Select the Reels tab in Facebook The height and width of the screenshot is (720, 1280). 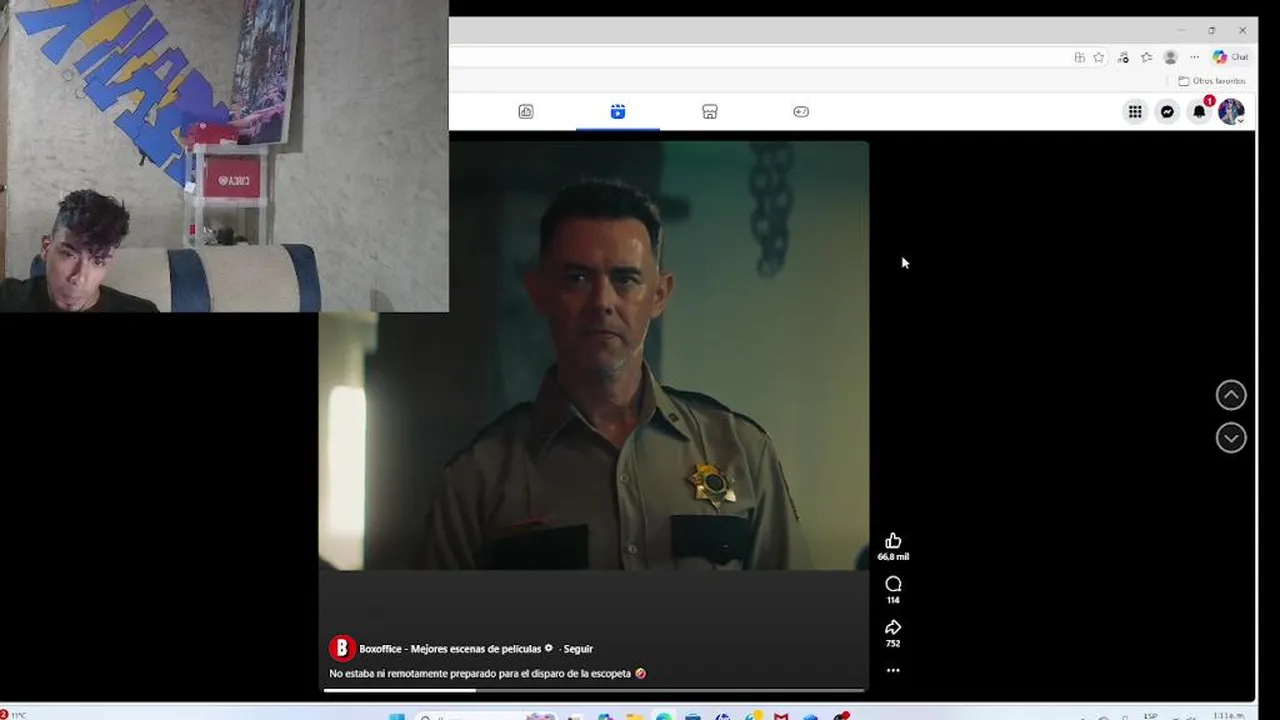[618, 112]
